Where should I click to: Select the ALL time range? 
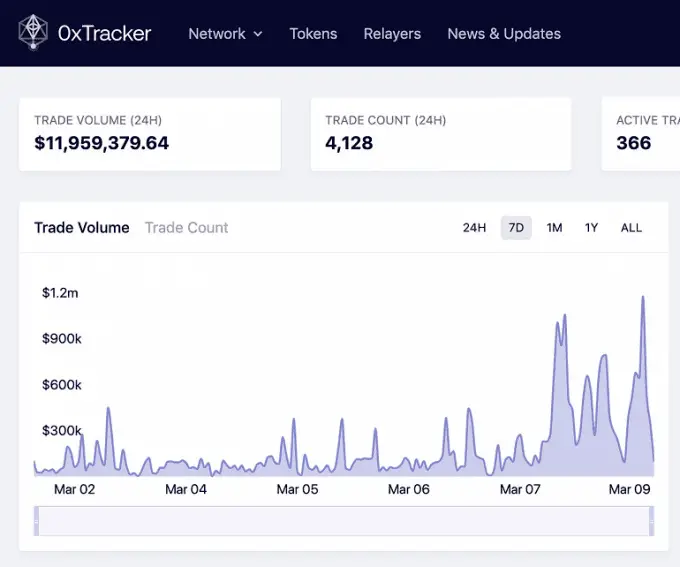pyautogui.click(x=631, y=228)
